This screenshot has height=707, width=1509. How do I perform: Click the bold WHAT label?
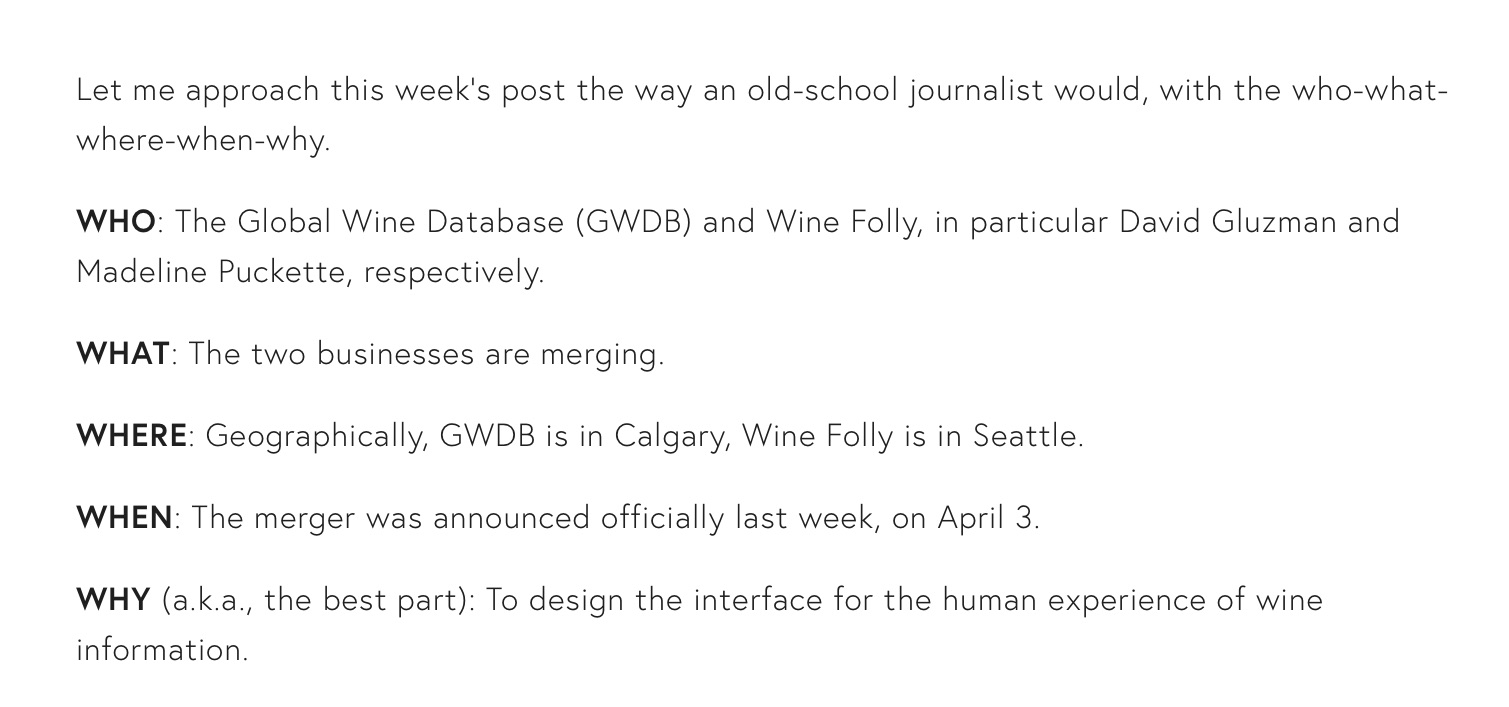123,354
